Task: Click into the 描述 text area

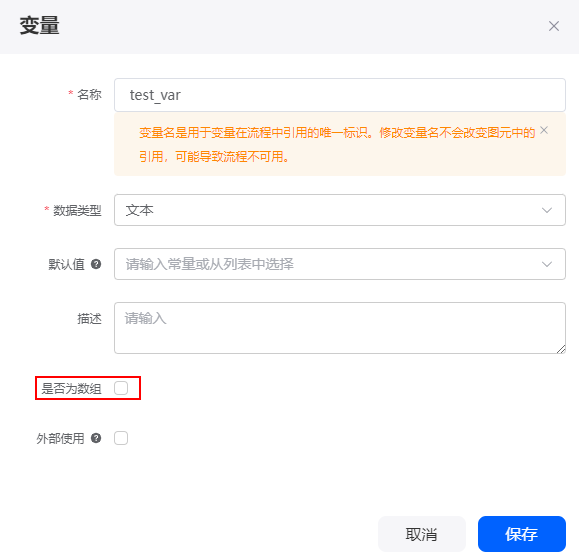Action: (x=340, y=328)
